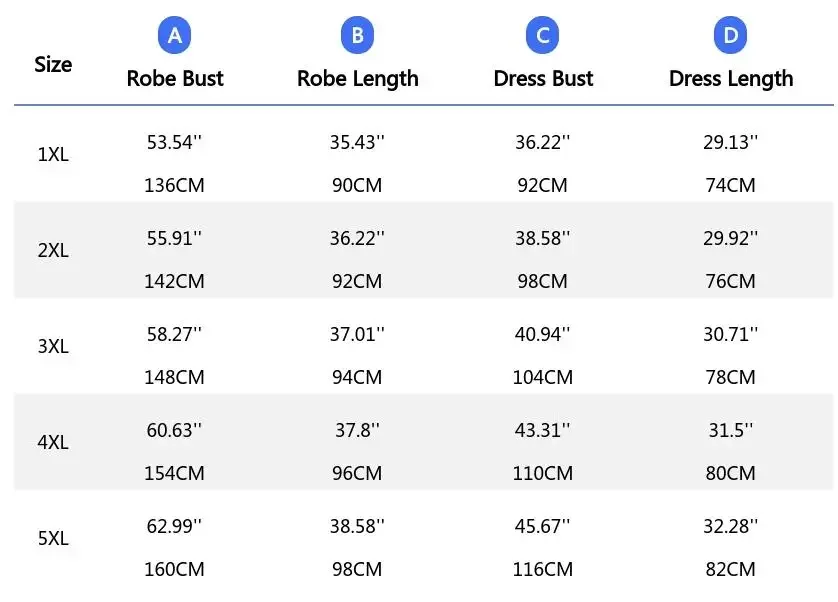Select the Robe Length column header
838x602 pixels.
pyautogui.click(x=357, y=79)
